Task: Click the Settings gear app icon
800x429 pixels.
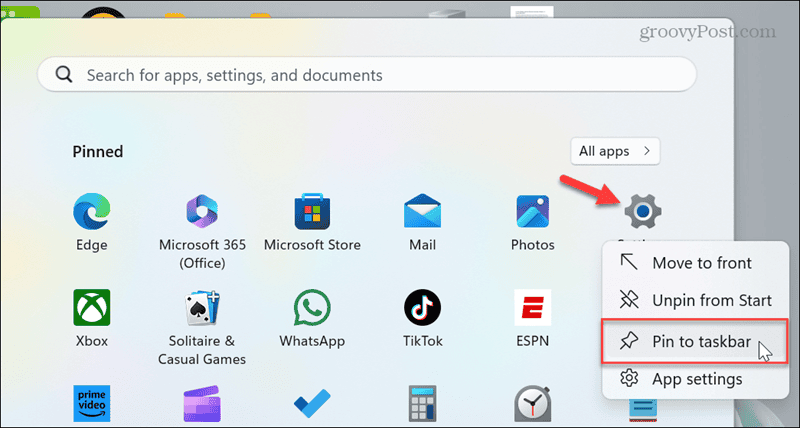Action: click(643, 211)
